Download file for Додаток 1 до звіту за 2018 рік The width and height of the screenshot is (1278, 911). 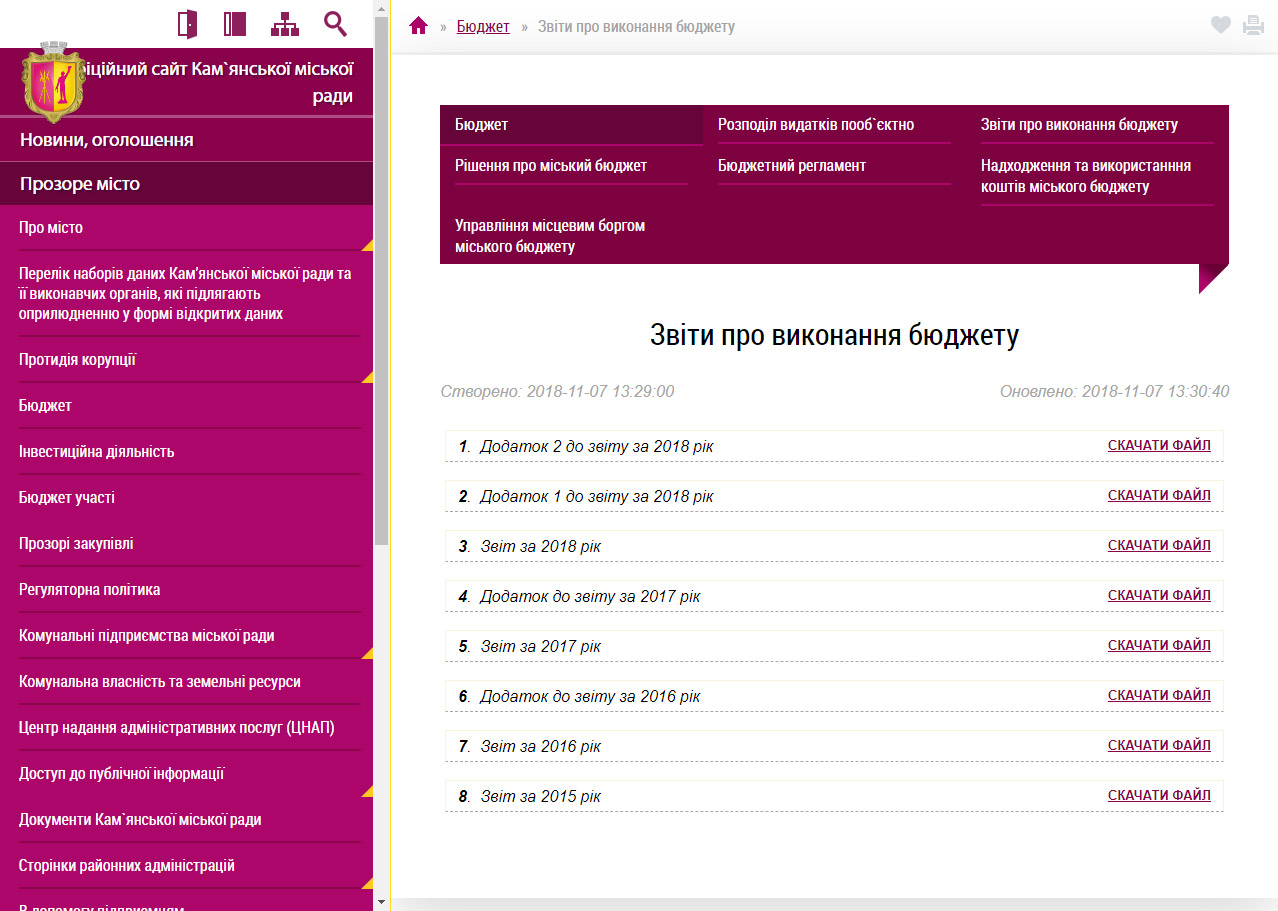tap(1159, 496)
